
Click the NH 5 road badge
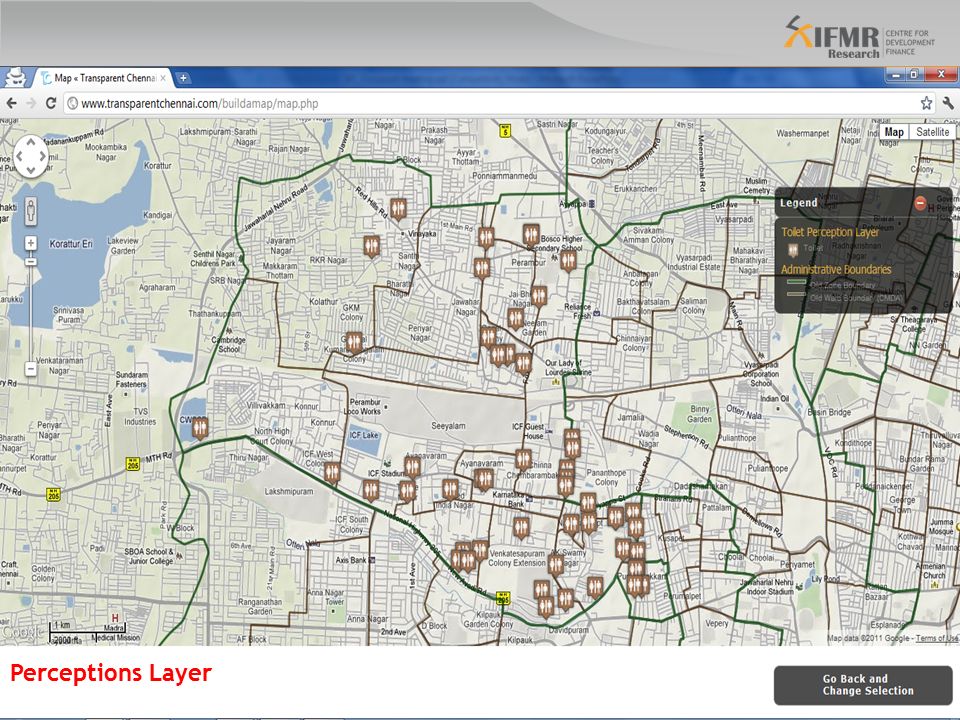tap(505, 130)
